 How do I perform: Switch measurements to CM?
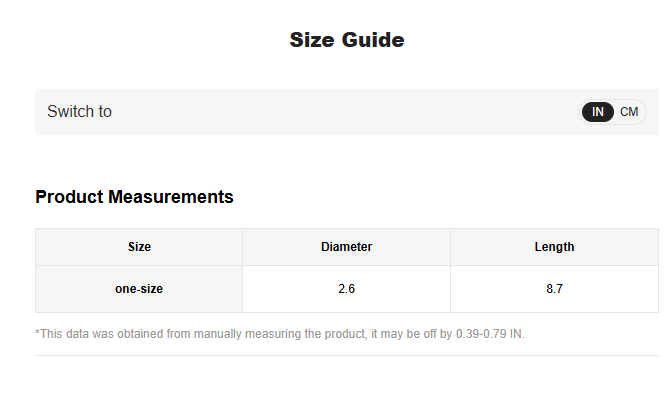tap(629, 112)
